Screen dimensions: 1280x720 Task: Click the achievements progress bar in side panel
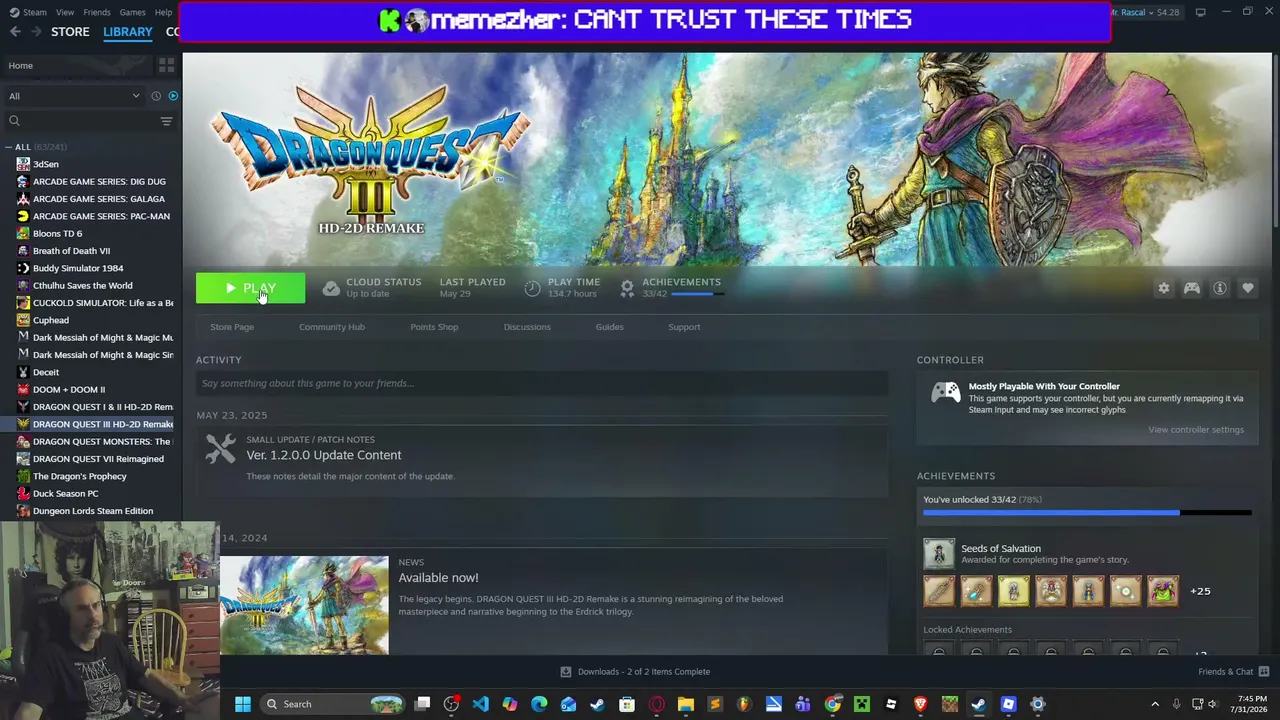tap(1087, 513)
